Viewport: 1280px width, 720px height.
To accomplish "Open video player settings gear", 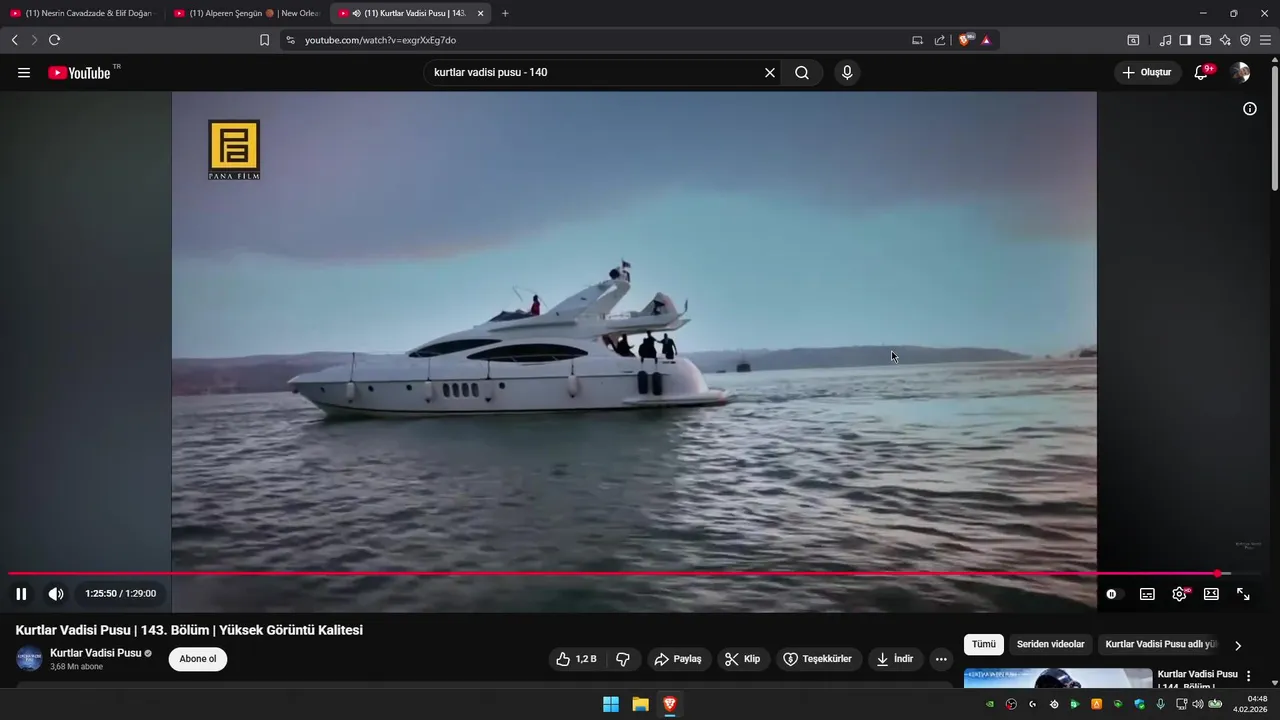I will click(1180, 594).
